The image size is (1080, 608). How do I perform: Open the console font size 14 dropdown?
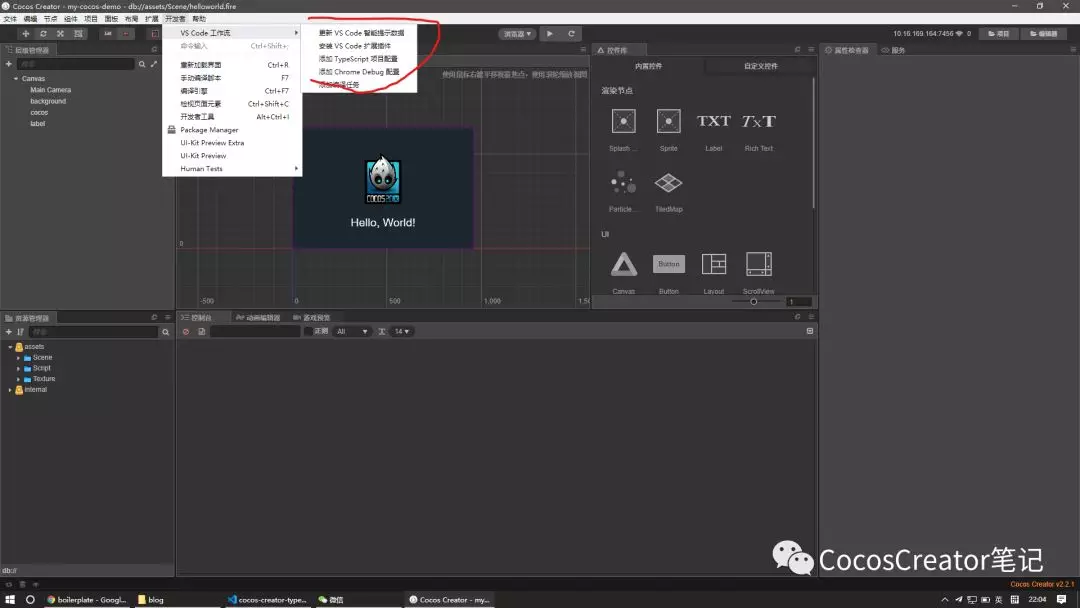point(402,331)
